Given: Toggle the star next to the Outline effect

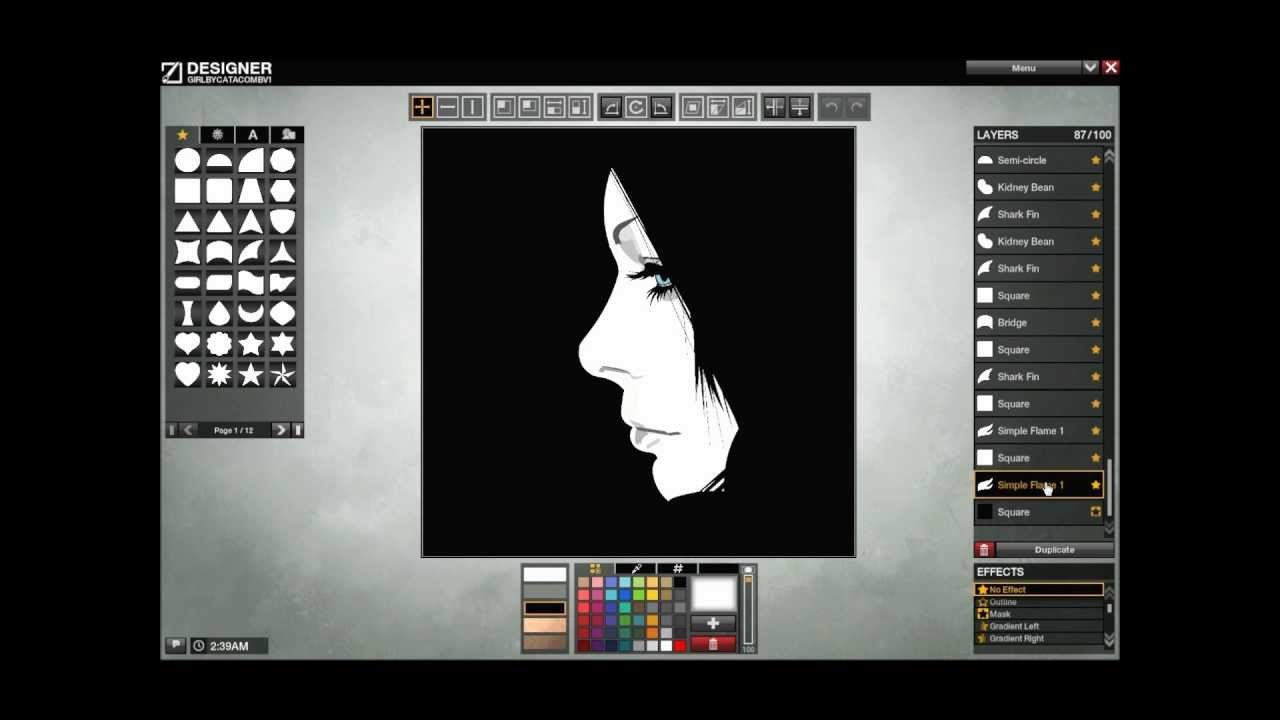Looking at the screenshot, I should (x=984, y=601).
